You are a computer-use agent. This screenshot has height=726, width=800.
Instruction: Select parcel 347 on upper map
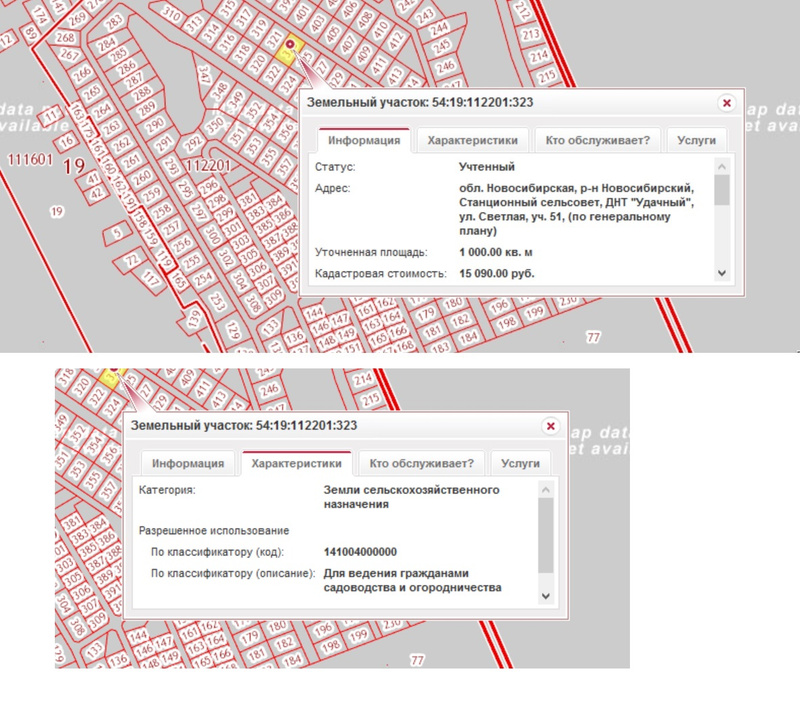tap(204, 76)
